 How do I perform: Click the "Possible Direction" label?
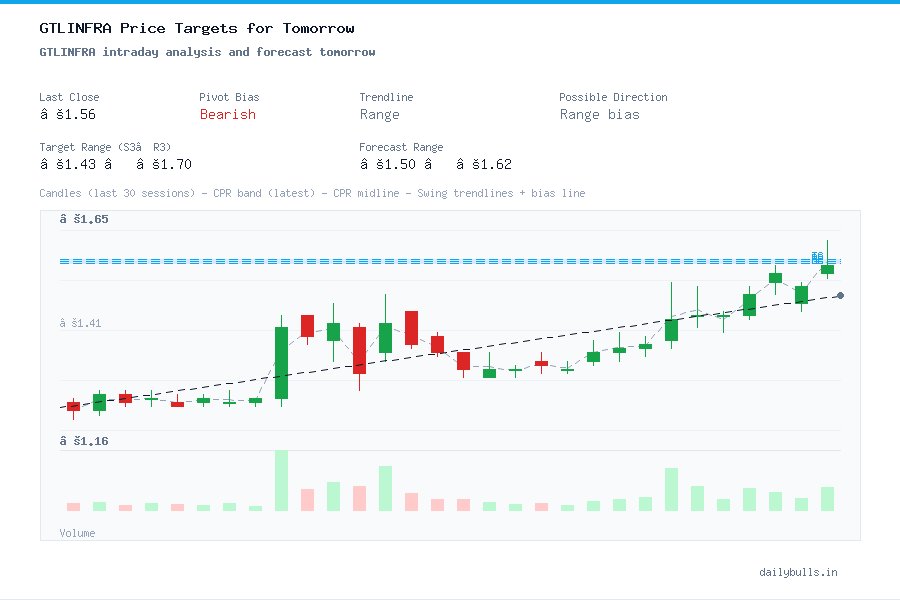tap(613, 97)
